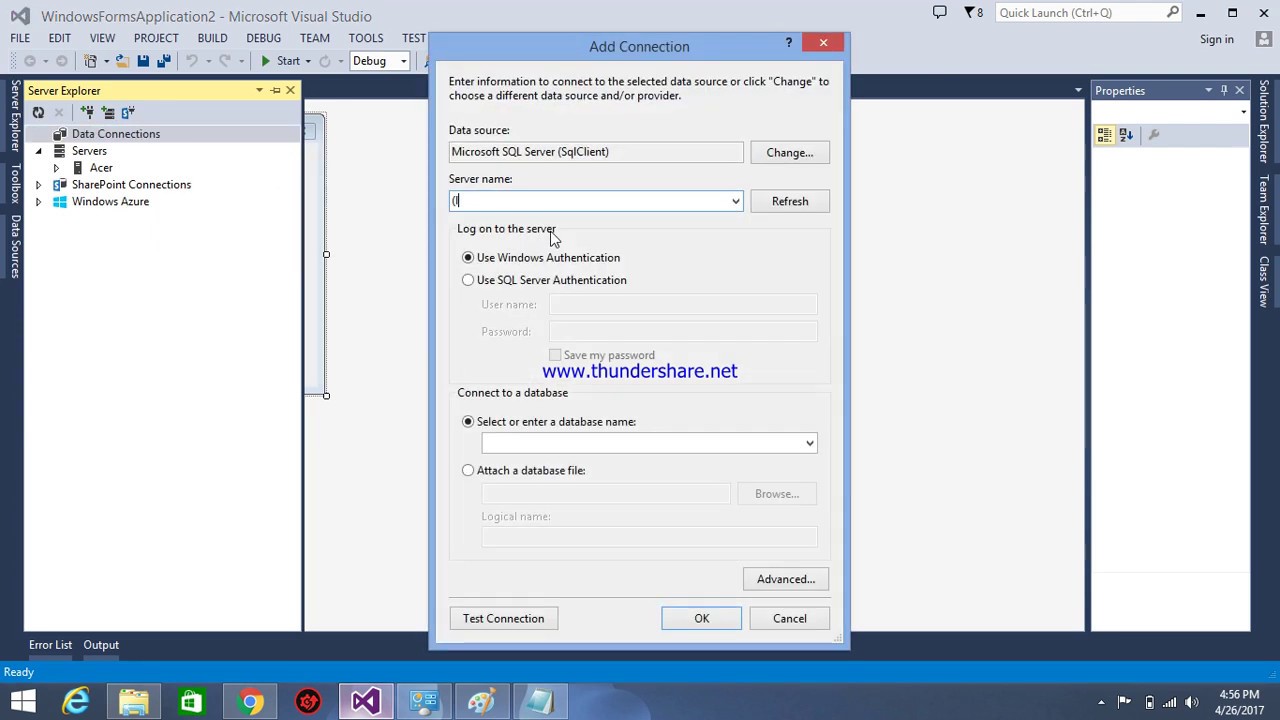Viewport: 1280px width, 720px height.
Task: Click the Open File toolbar icon
Action: [x=121, y=62]
